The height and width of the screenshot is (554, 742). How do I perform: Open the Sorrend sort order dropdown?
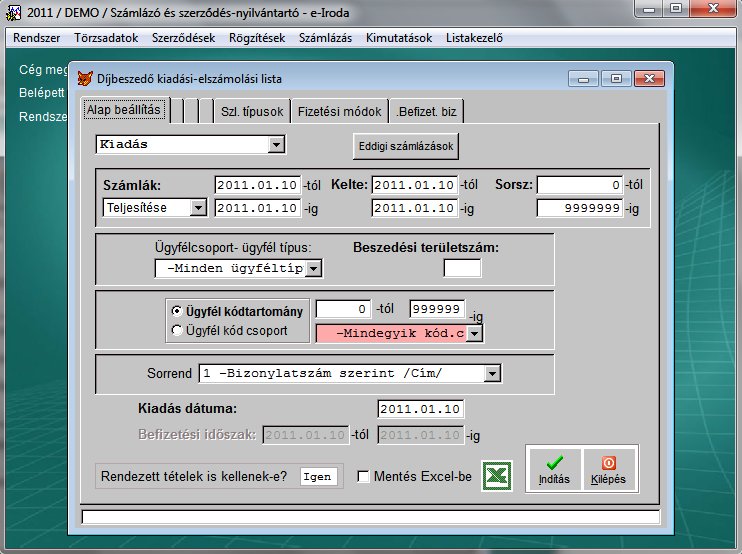491,374
